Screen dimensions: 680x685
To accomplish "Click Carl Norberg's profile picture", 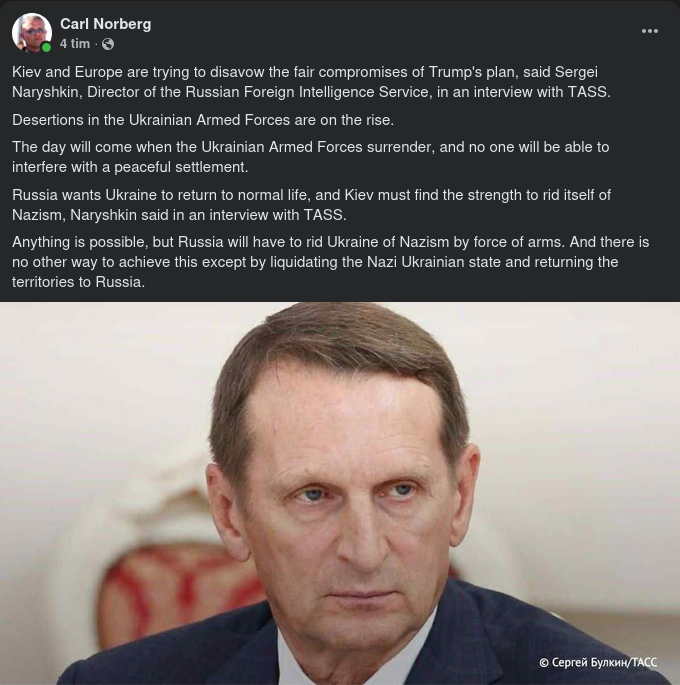I will [x=31, y=32].
